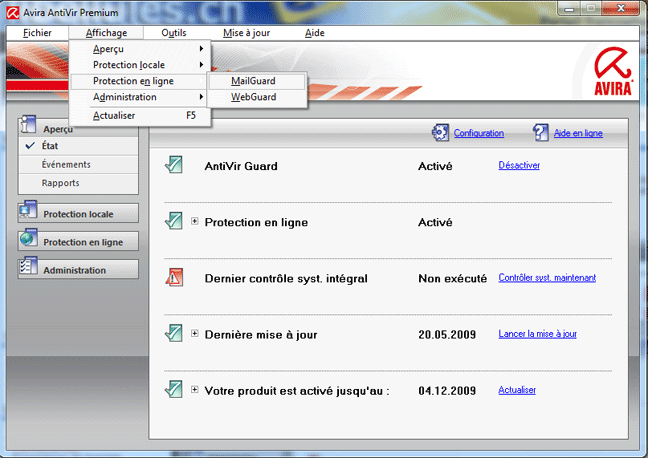This screenshot has height=458, width=648.
Task: Expand the Dernière mise à jour row
Action: tap(195, 334)
